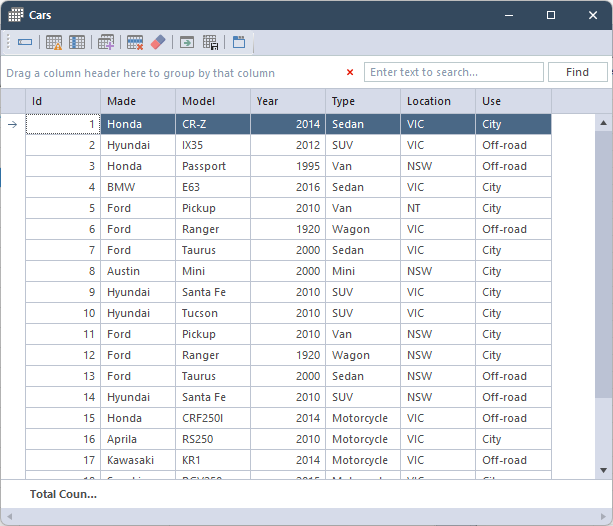
Task: Select the Id 9 cell
Action: (63, 292)
